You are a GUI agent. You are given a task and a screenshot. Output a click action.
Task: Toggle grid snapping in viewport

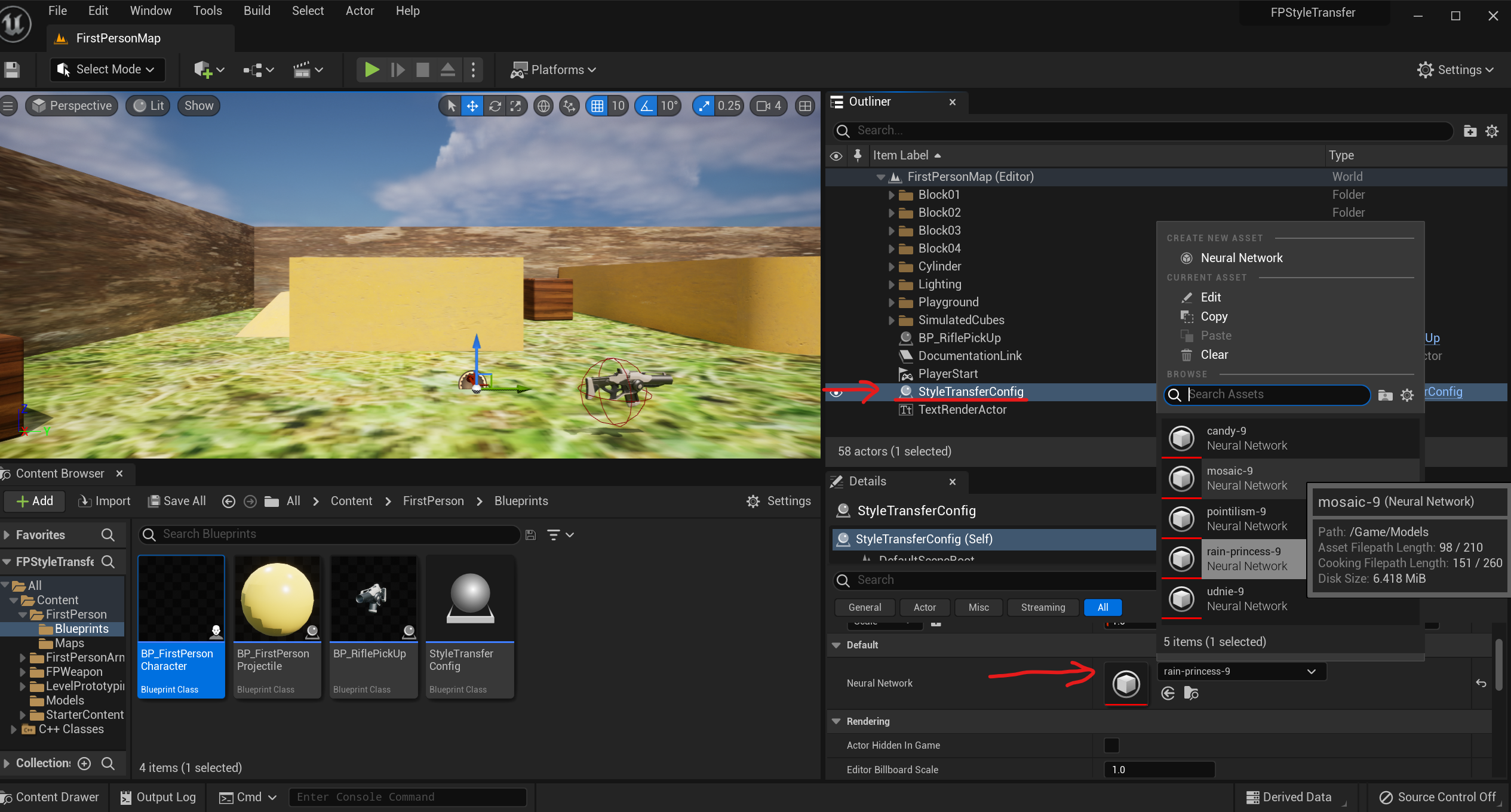point(597,106)
